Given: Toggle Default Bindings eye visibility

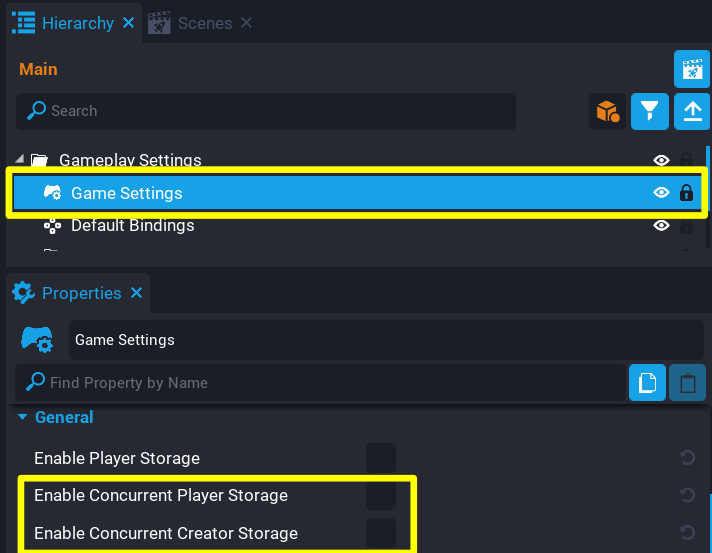Looking at the screenshot, I should 661,226.
